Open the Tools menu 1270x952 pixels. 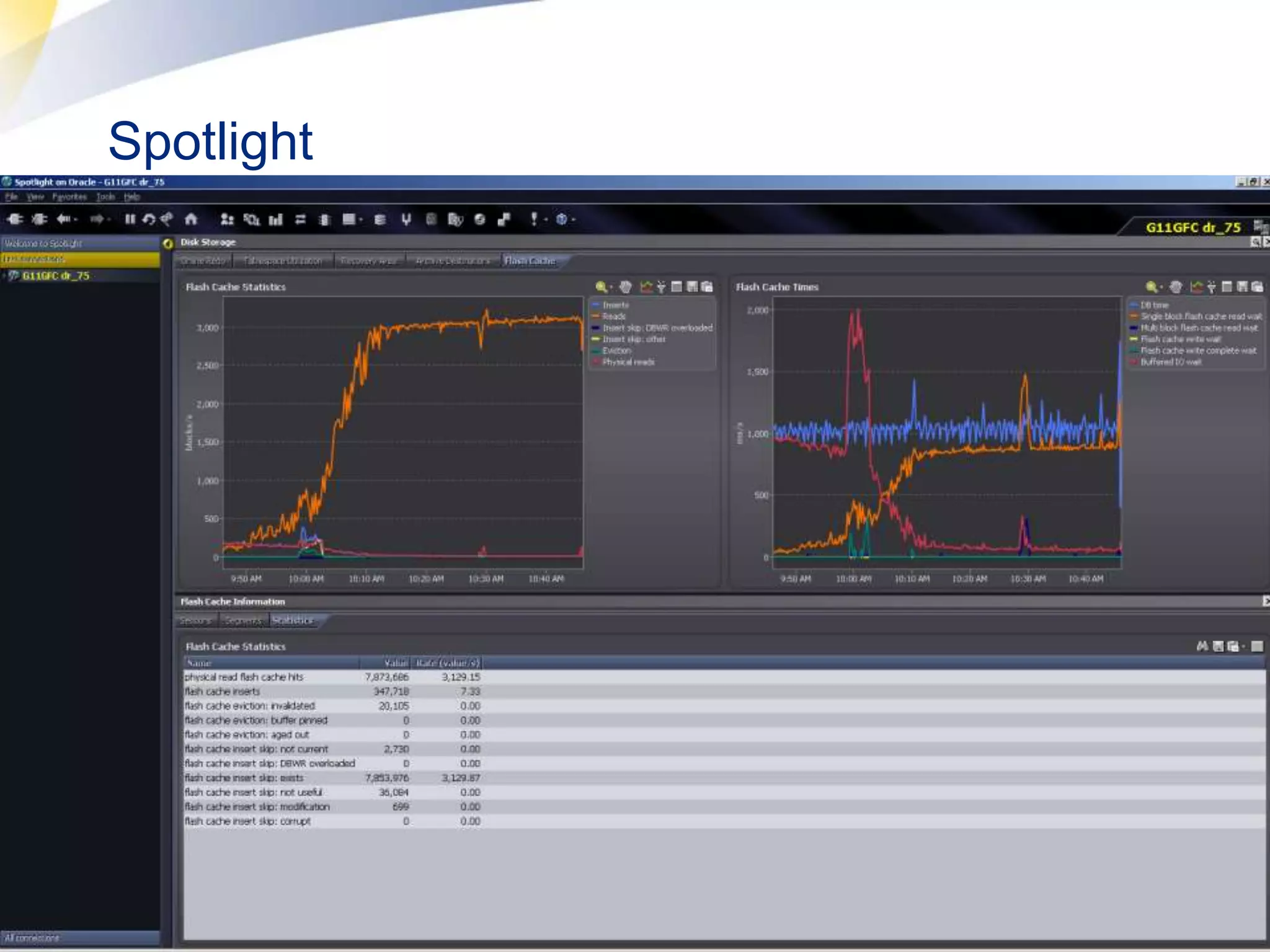click(x=105, y=197)
